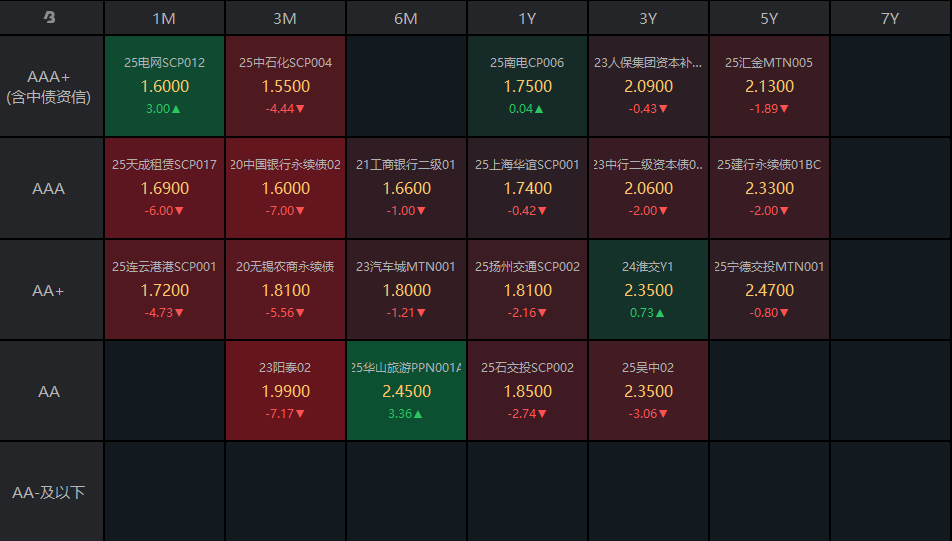The height and width of the screenshot is (541, 952).
Task: Click the 6M column header
Action: [406, 18]
